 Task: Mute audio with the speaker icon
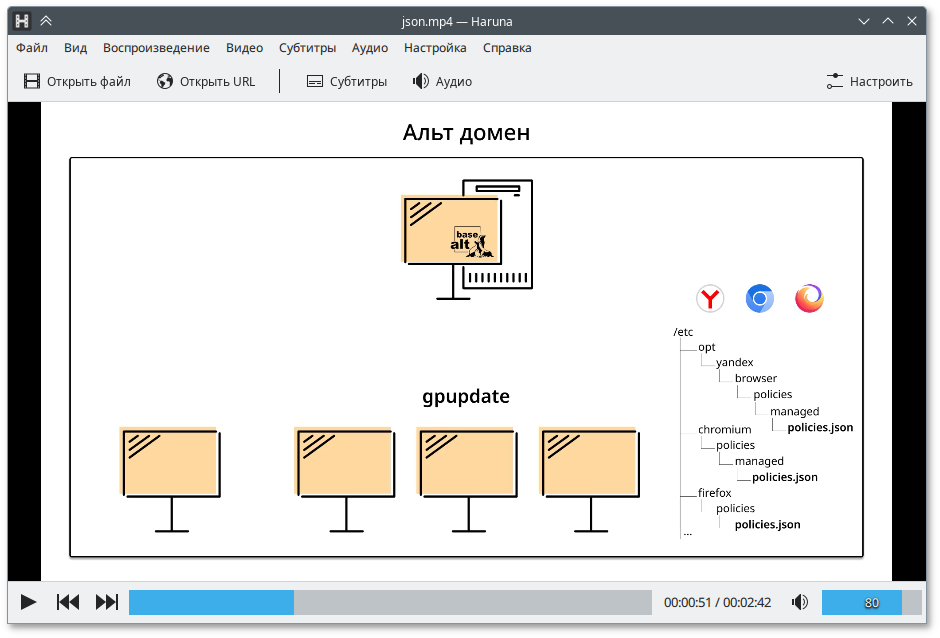pyautogui.click(x=800, y=602)
